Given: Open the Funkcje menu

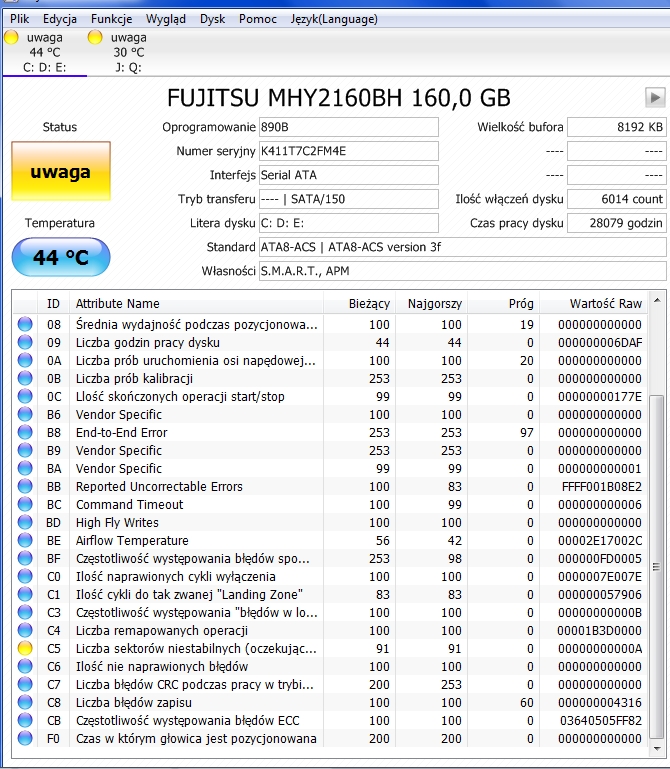Looking at the screenshot, I should click(111, 19).
